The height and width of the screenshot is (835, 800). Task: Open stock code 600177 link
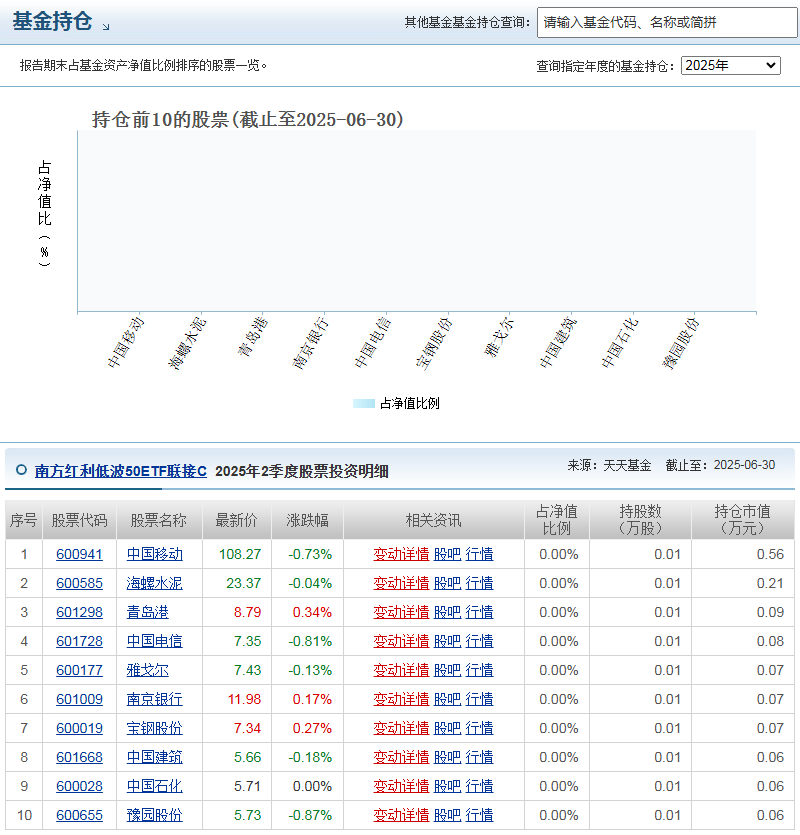coord(79,670)
